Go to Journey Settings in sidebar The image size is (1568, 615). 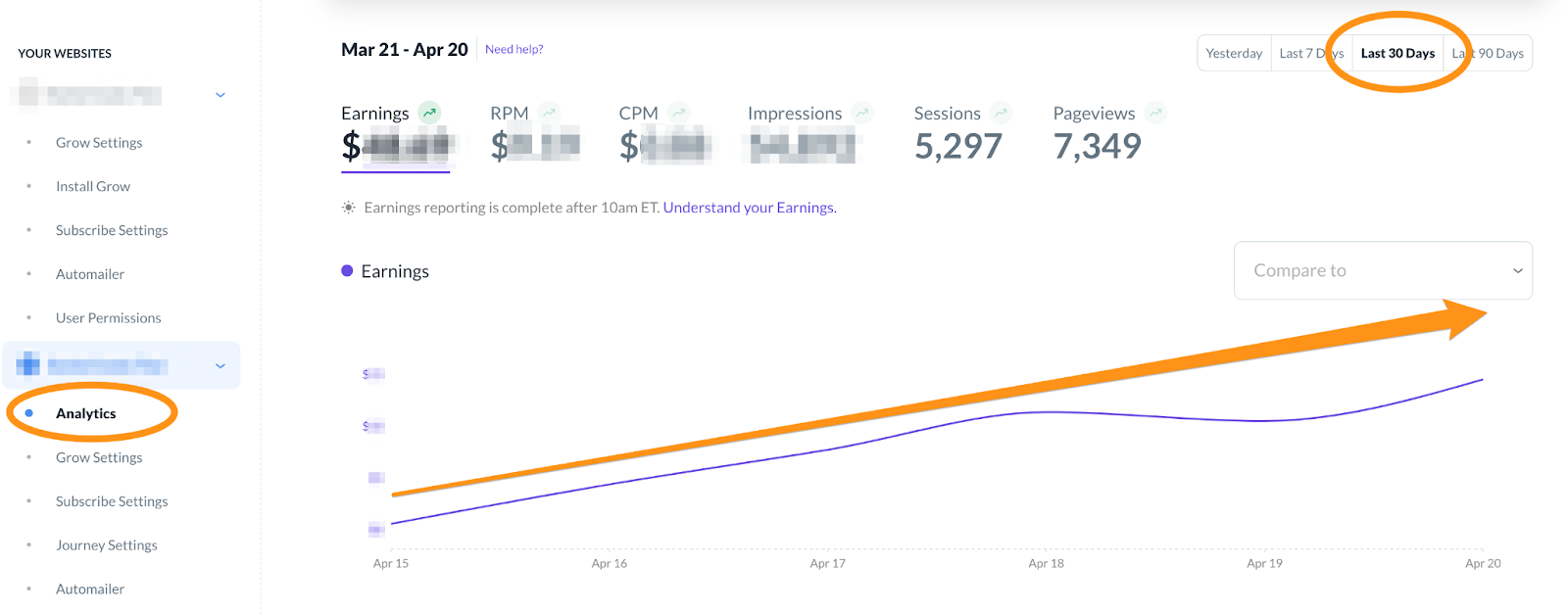[106, 545]
